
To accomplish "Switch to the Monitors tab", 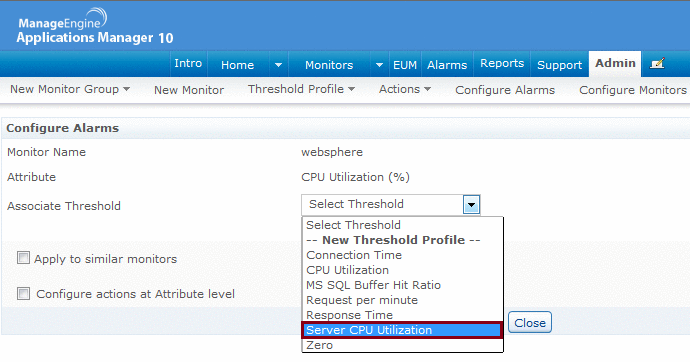I will coord(329,65).
